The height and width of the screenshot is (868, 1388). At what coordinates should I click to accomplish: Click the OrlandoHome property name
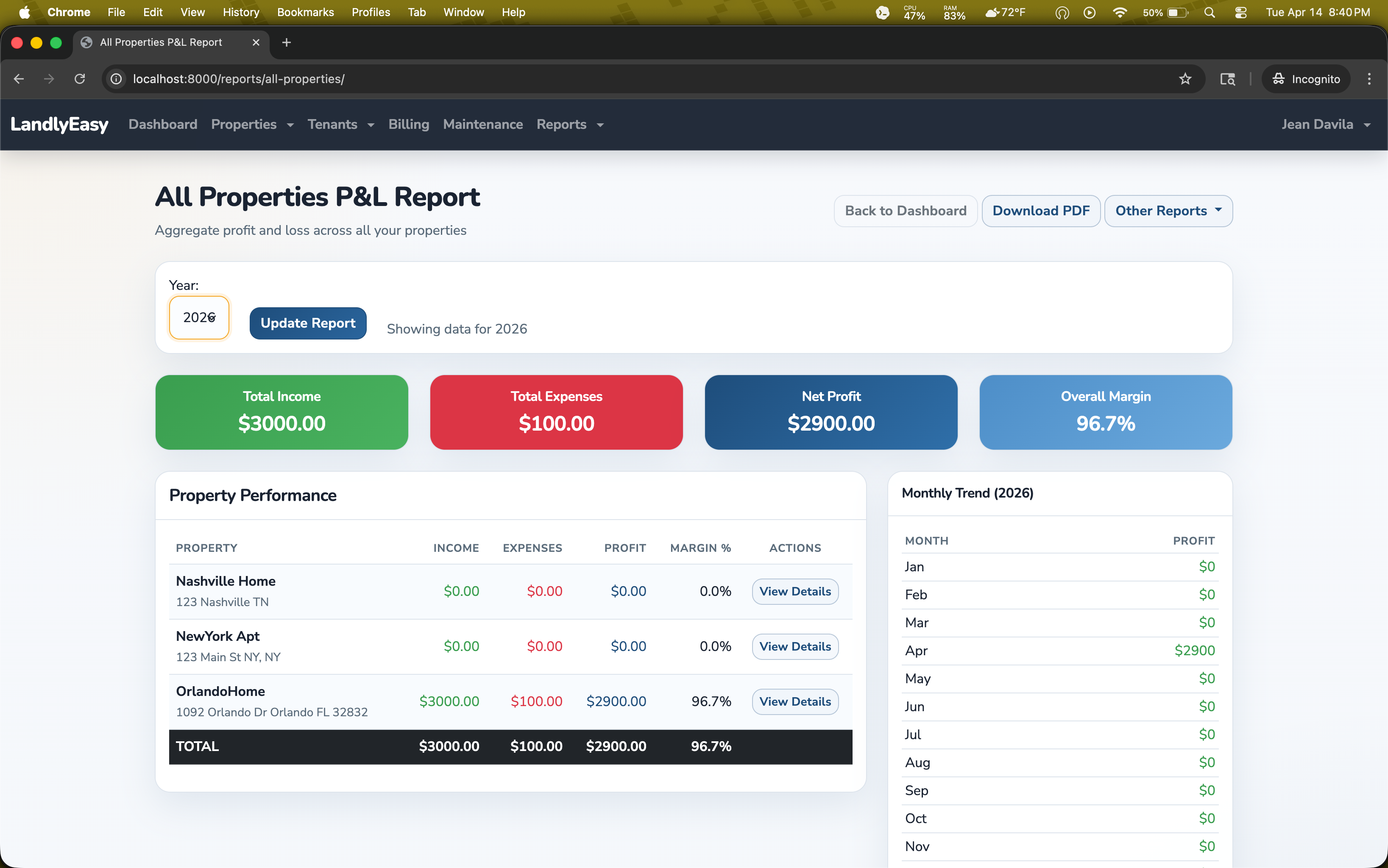[x=220, y=691]
